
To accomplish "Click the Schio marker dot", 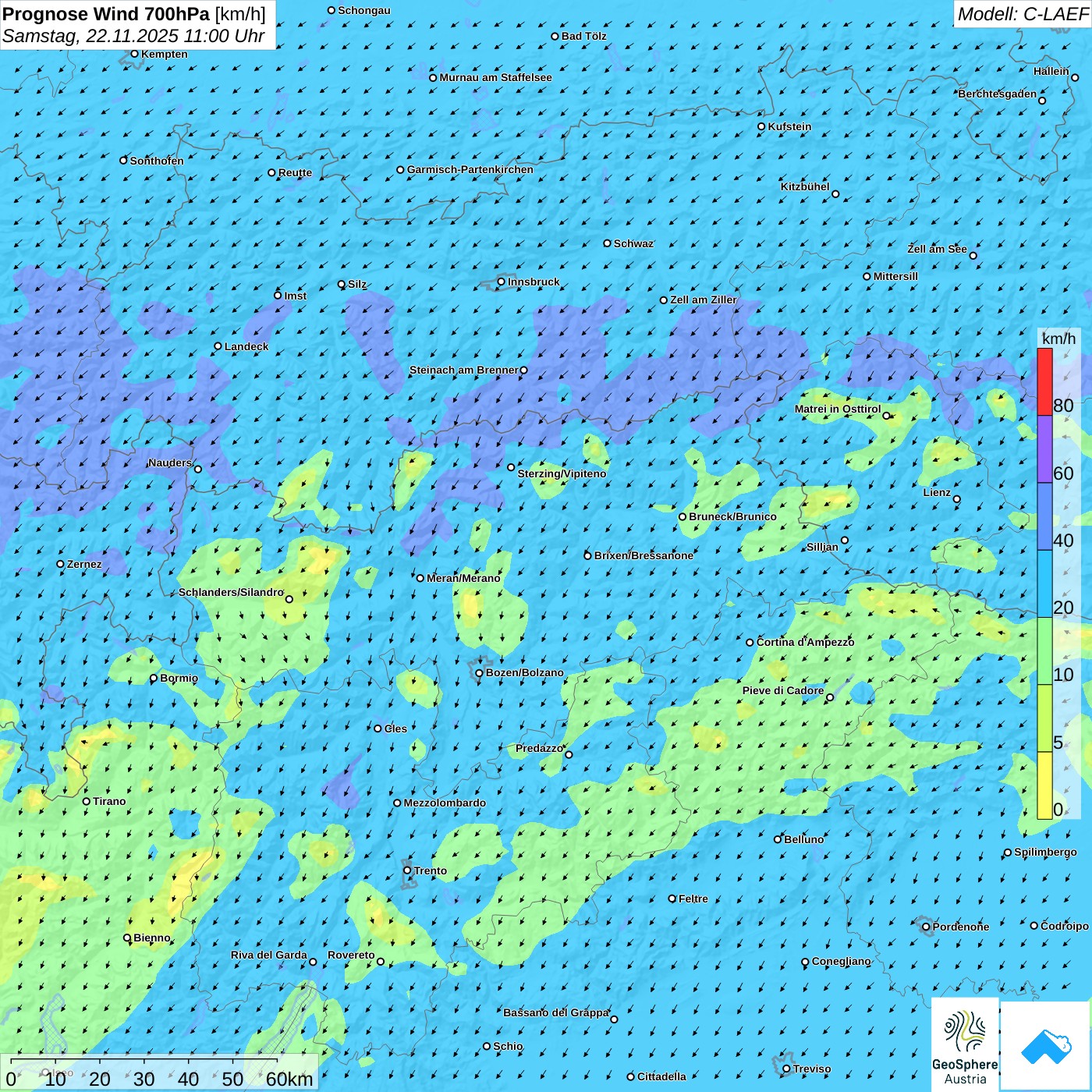I will tap(487, 1046).
